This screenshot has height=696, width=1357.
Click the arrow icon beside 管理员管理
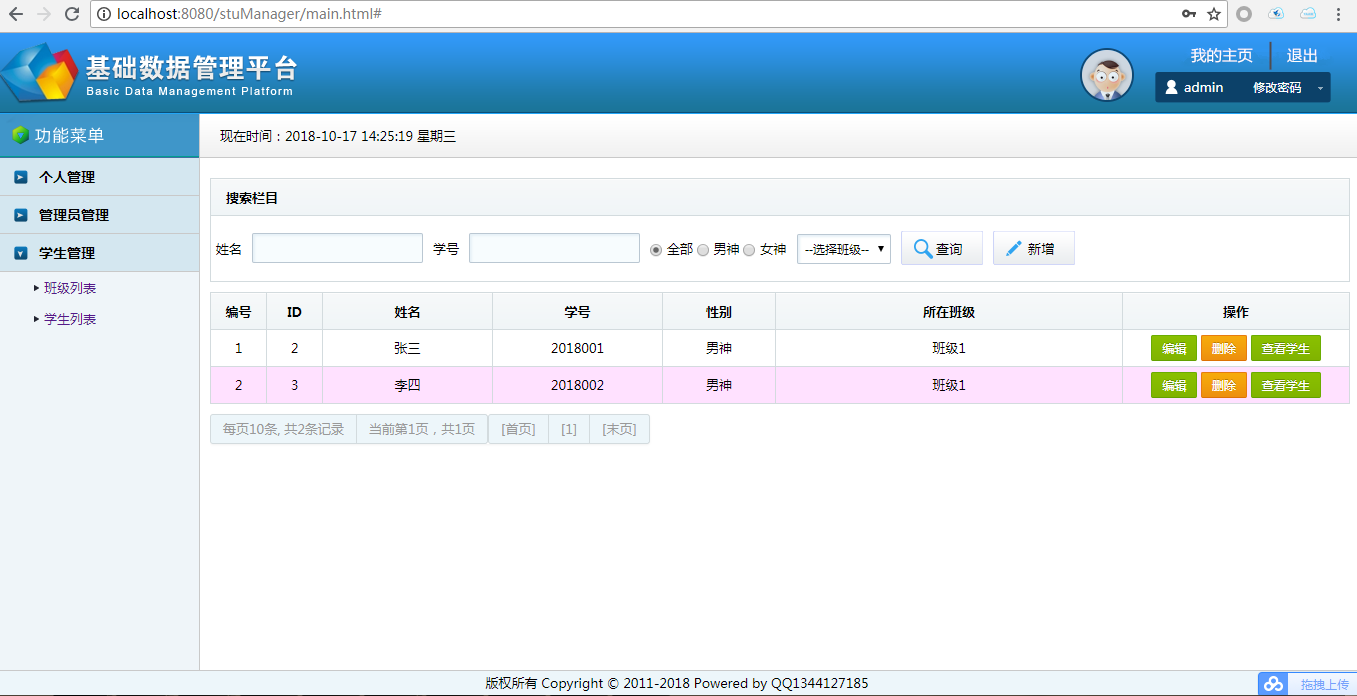(21, 215)
